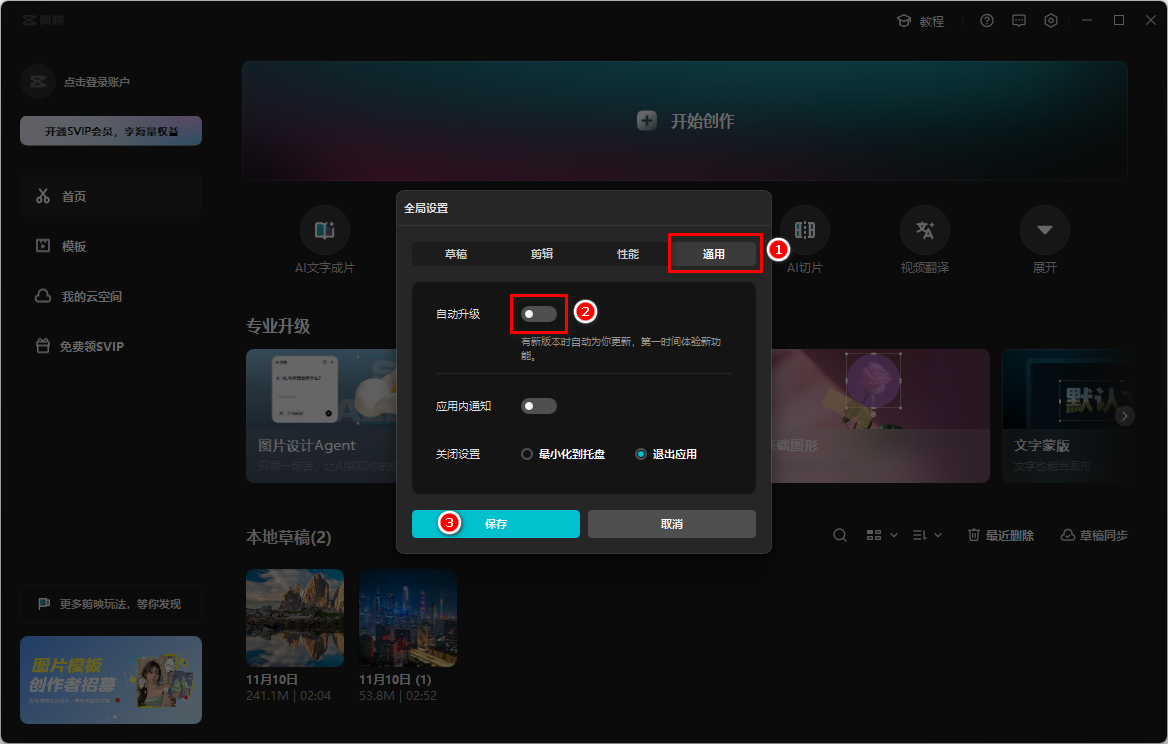Screen dimensions: 1168x744
Task: Open the 视频翻译 tool icon
Action: coord(924,231)
